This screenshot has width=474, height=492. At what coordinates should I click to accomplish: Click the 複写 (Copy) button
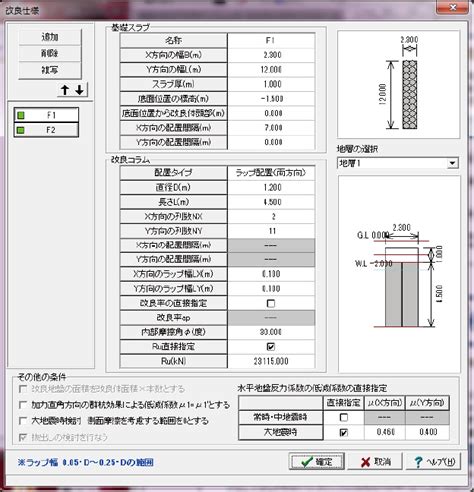click(x=50, y=70)
